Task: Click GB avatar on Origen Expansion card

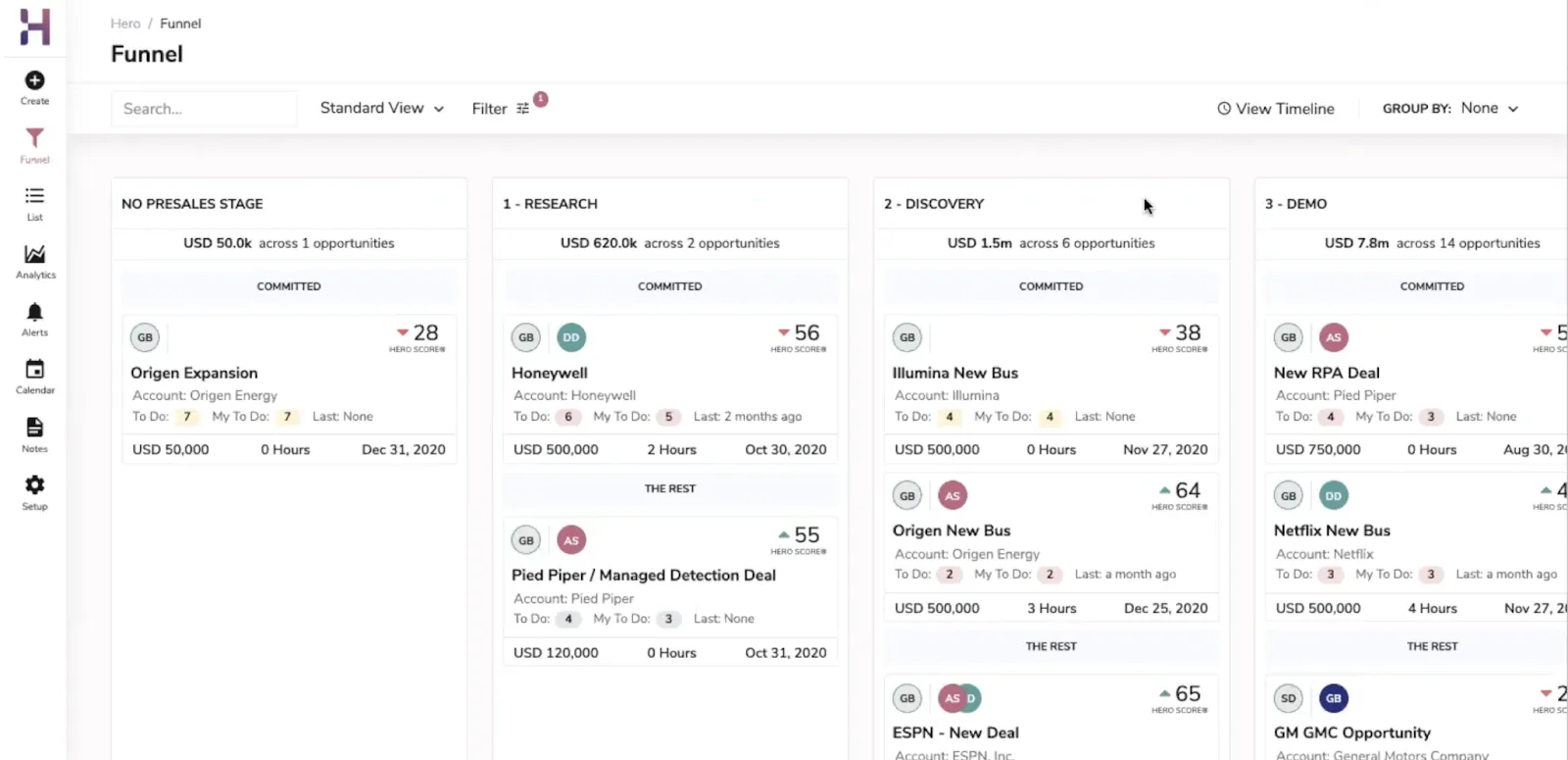Action: 145,337
